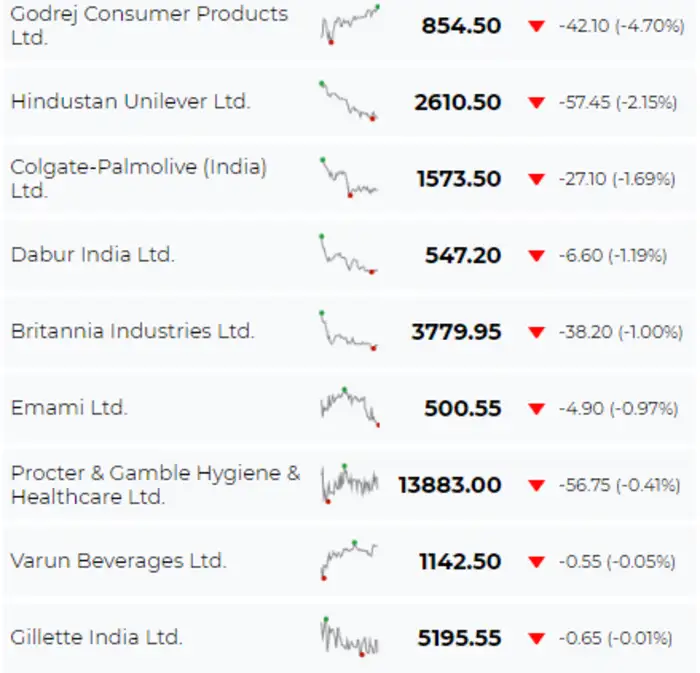Click the red down arrow for Emami Ltd.
The height and width of the screenshot is (673, 700).
(537, 408)
